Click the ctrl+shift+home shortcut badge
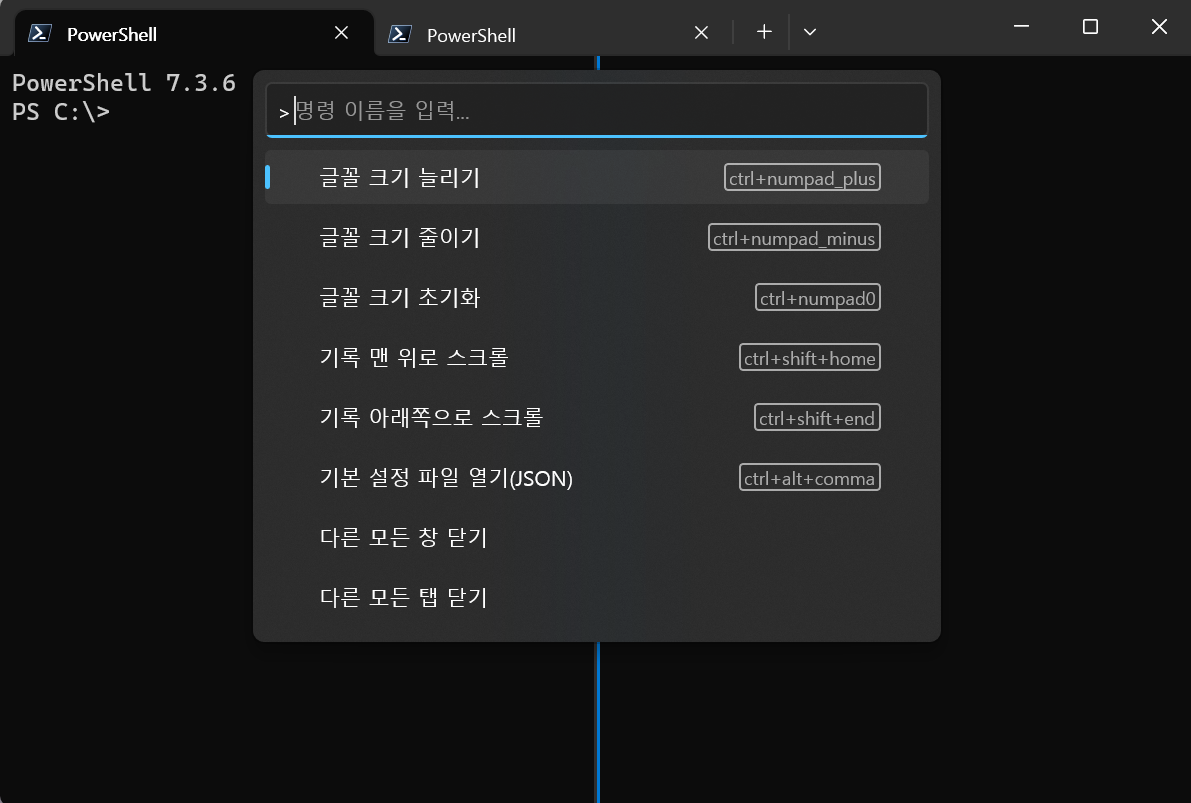 (810, 358)
